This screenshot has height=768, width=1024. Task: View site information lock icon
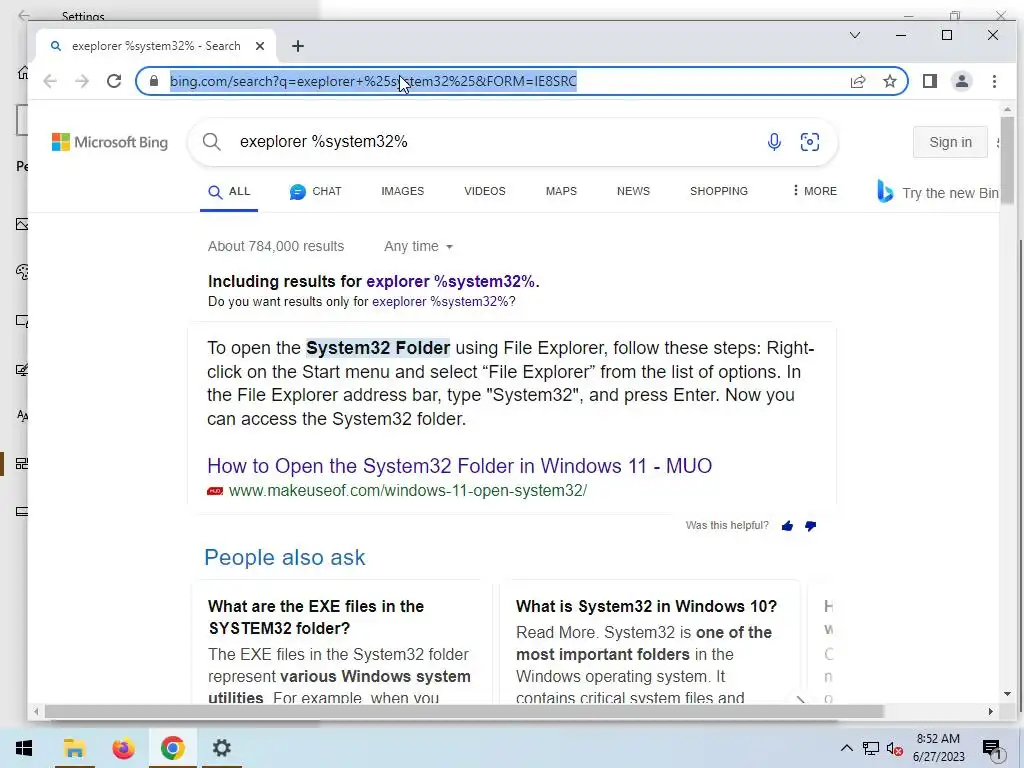click(x=153, y=81)
